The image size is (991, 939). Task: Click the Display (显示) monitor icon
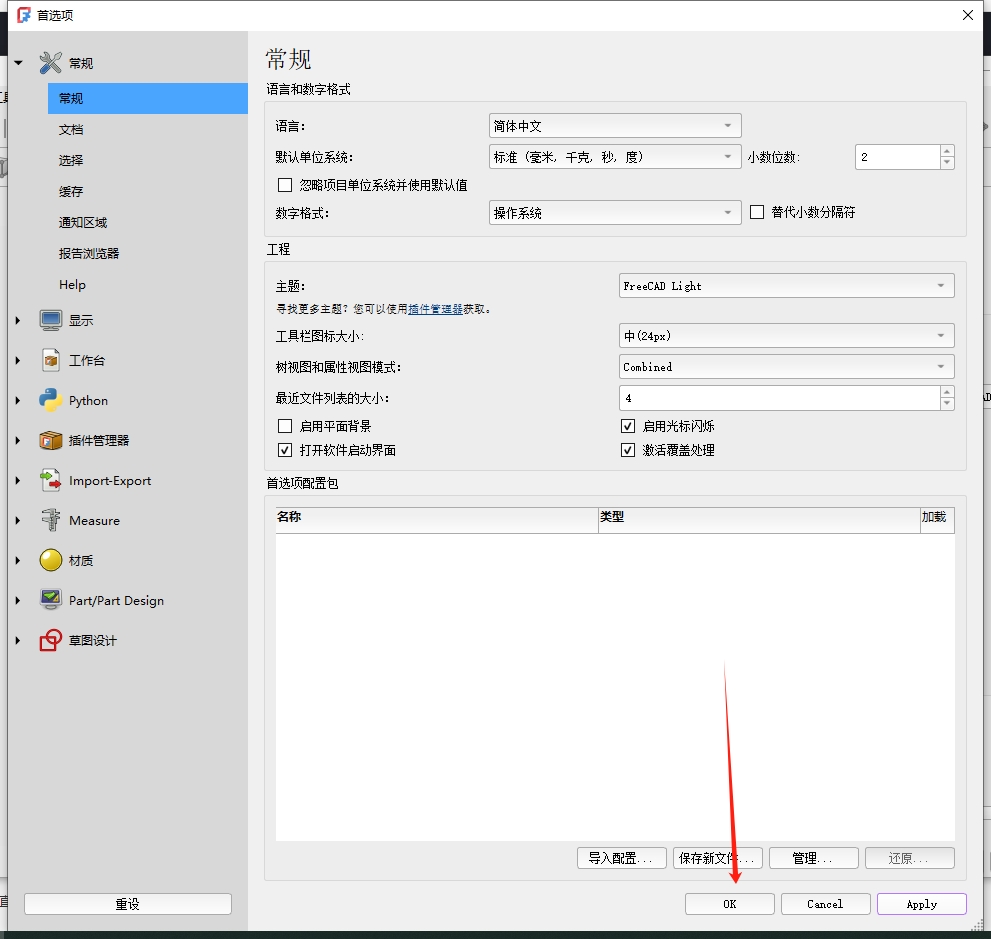click(x=51, y=320)
